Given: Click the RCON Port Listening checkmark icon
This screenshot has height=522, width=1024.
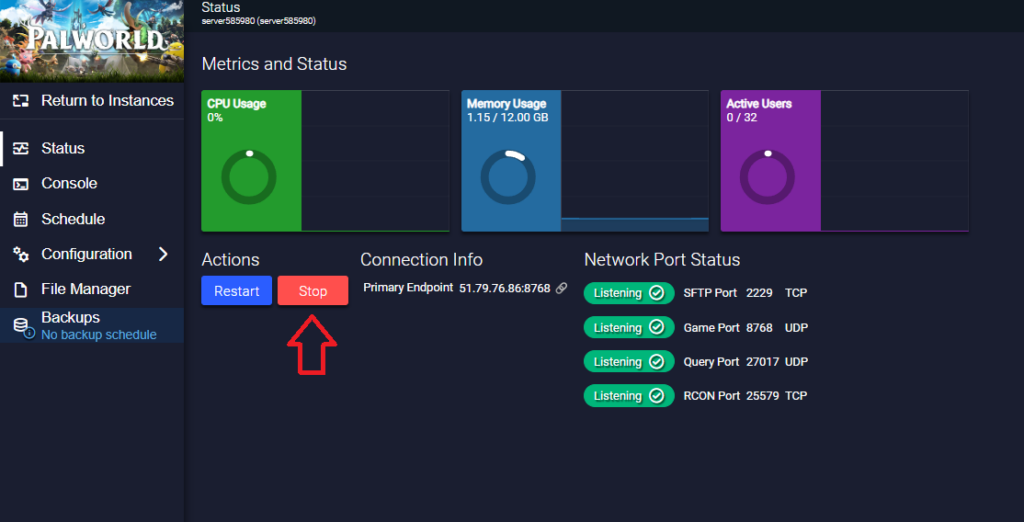Looking at the screenshot, I should click(656, 396).
